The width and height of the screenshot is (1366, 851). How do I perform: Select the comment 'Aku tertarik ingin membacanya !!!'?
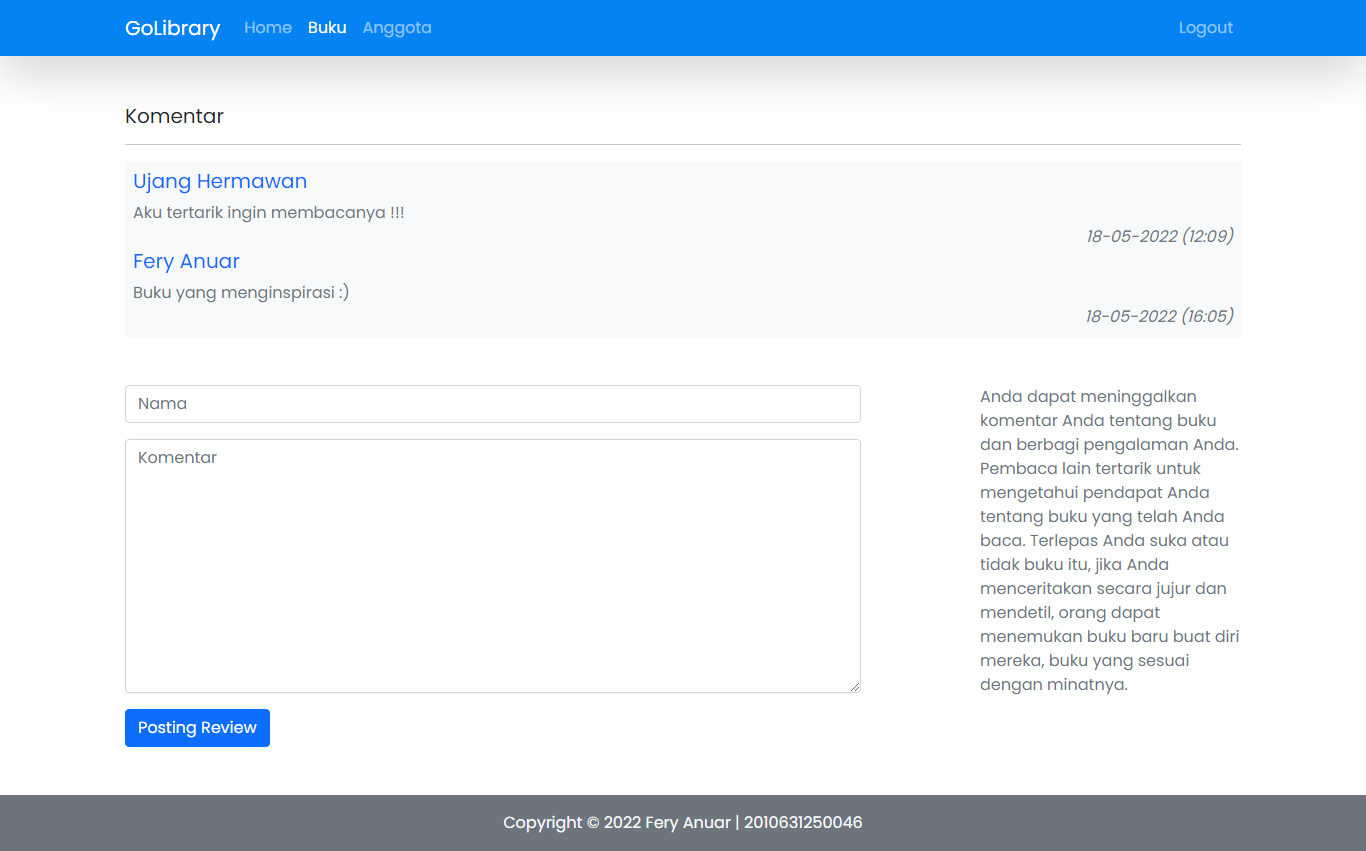tap(268, 212)
